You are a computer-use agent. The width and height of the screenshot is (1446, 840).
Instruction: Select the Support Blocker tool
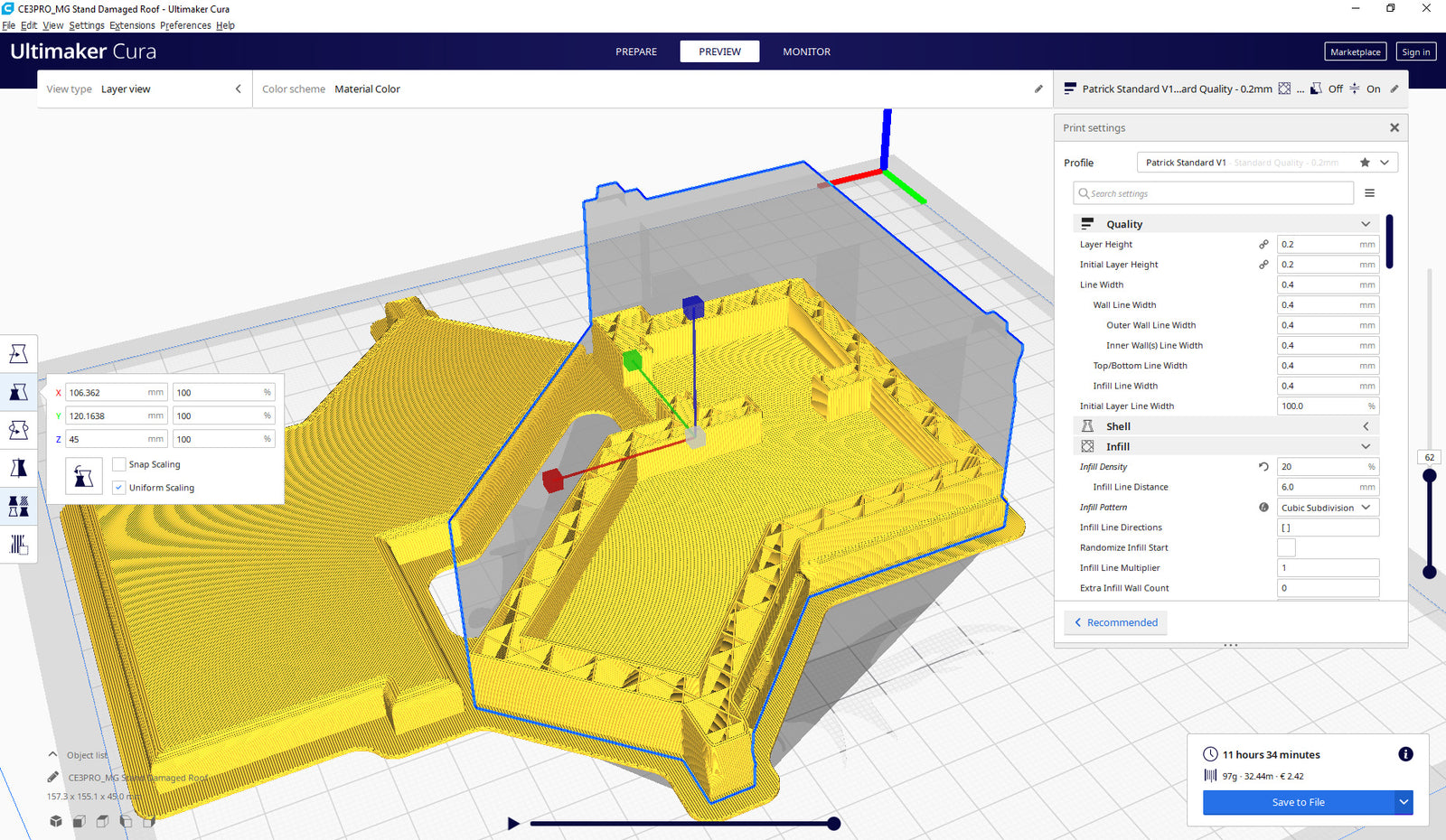[x=18, y=544]
